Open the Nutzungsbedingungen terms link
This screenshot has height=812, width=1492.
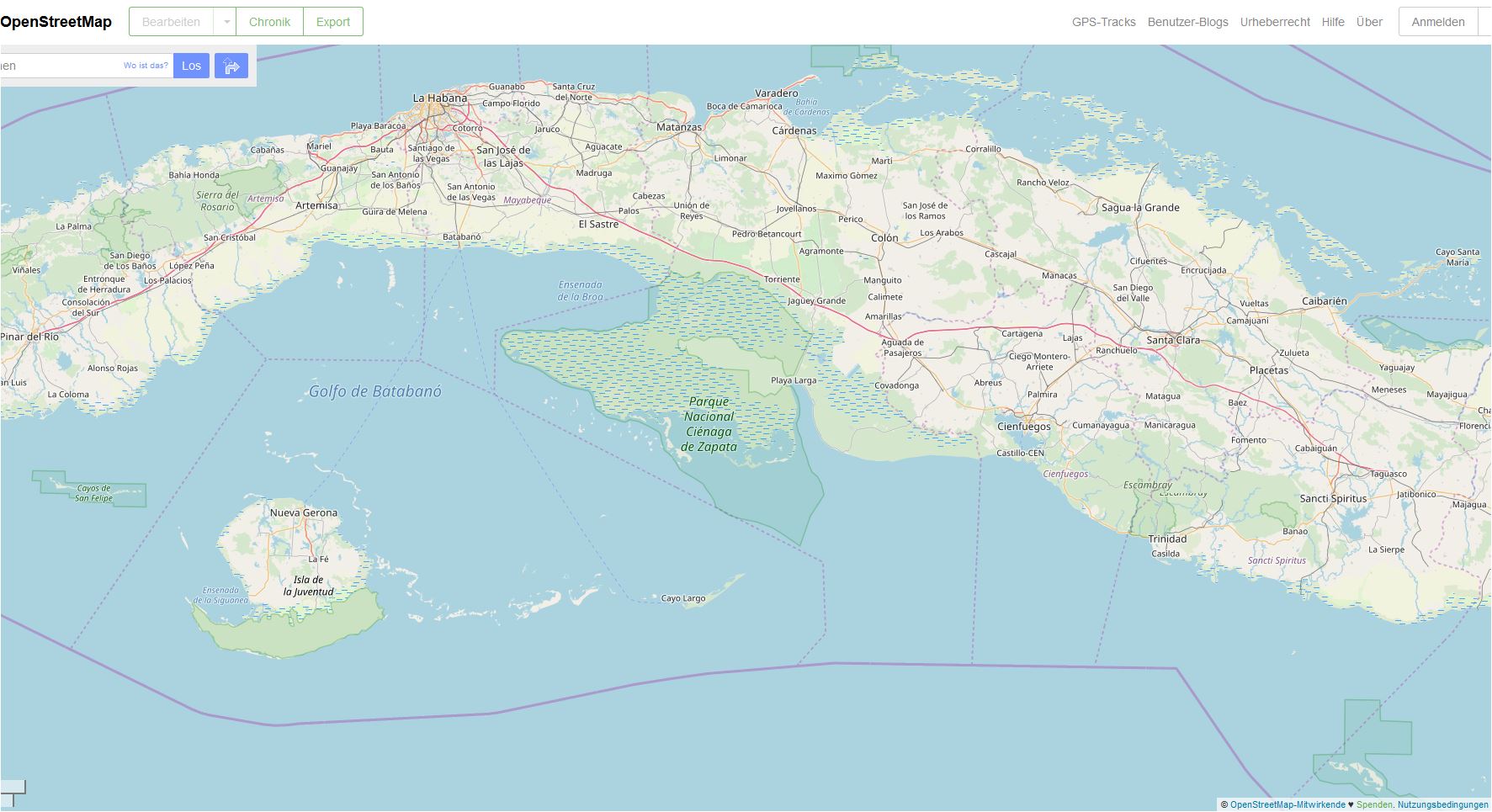pos(1442,804)
